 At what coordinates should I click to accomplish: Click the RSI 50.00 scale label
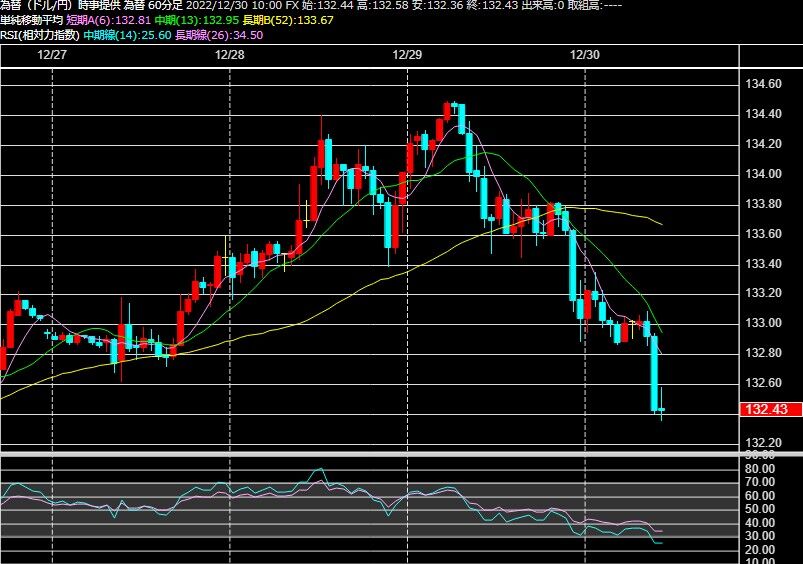pos(760,509)
